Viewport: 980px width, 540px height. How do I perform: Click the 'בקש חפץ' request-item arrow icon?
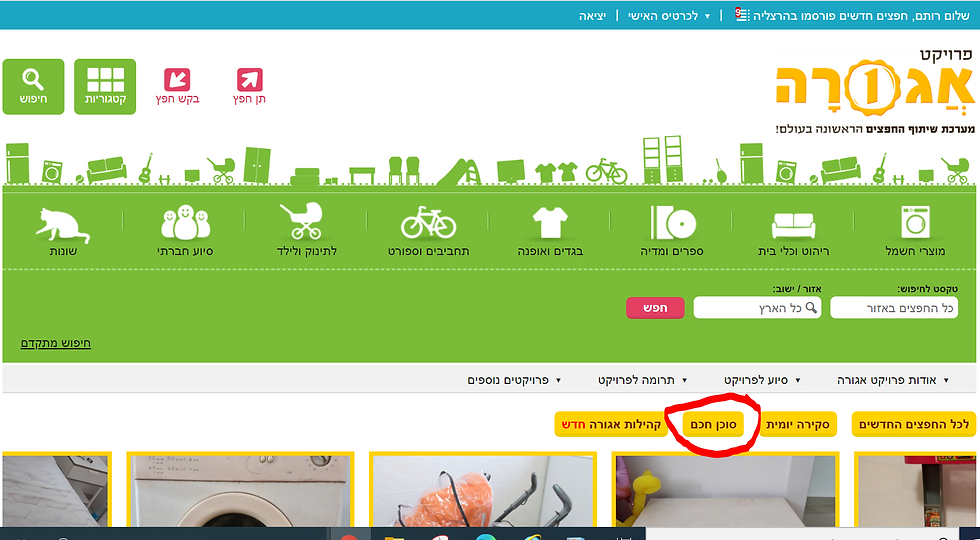pos(177,80)
